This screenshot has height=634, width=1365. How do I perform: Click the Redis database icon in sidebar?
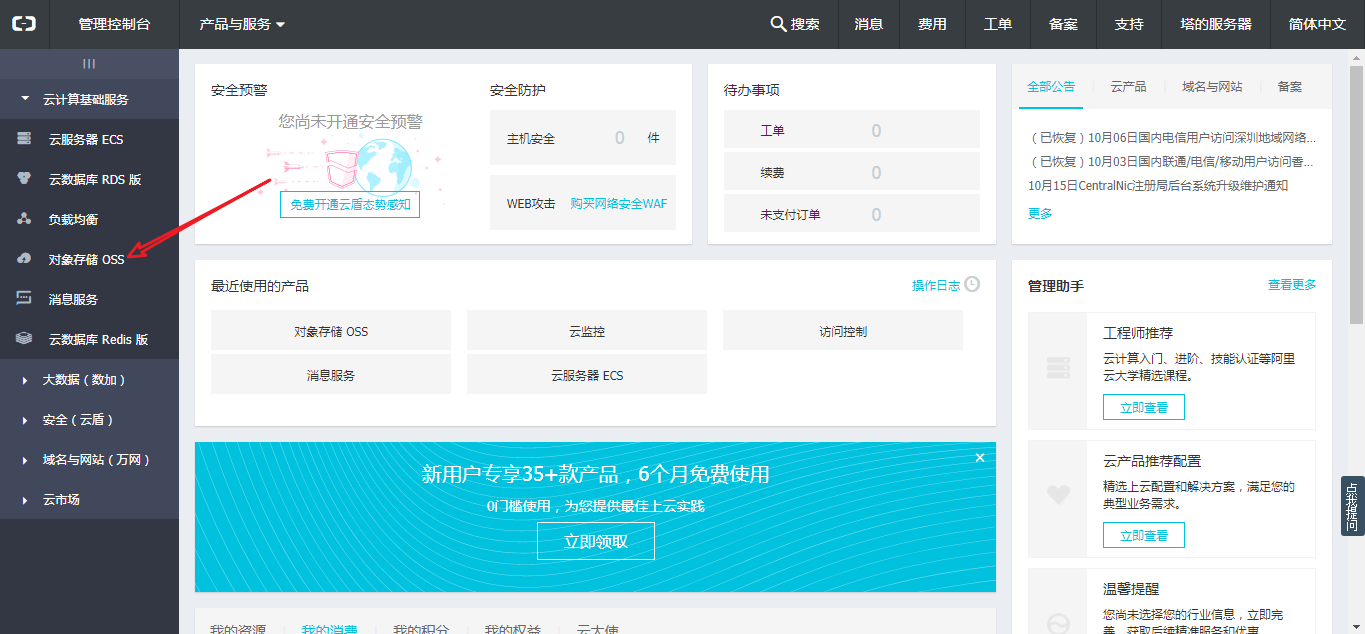[24, 339]
